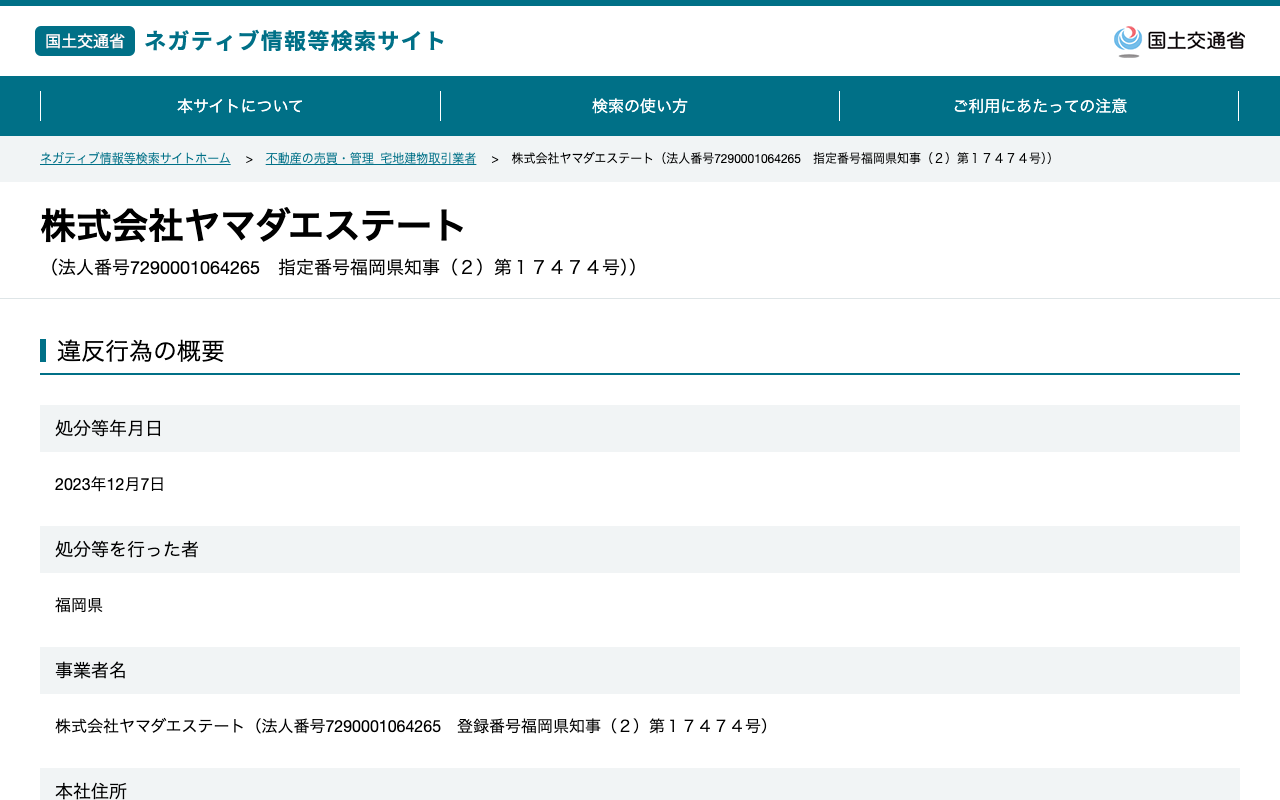Viewport: 1280px width, 800px height.
Task: Open the 本サイトについて menu item
Action: (240, 106)
